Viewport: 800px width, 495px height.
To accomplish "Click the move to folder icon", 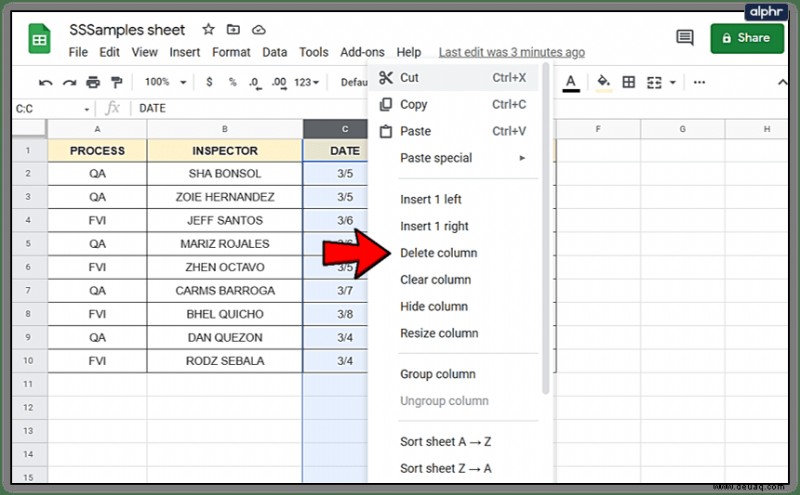I will [233, 29].
